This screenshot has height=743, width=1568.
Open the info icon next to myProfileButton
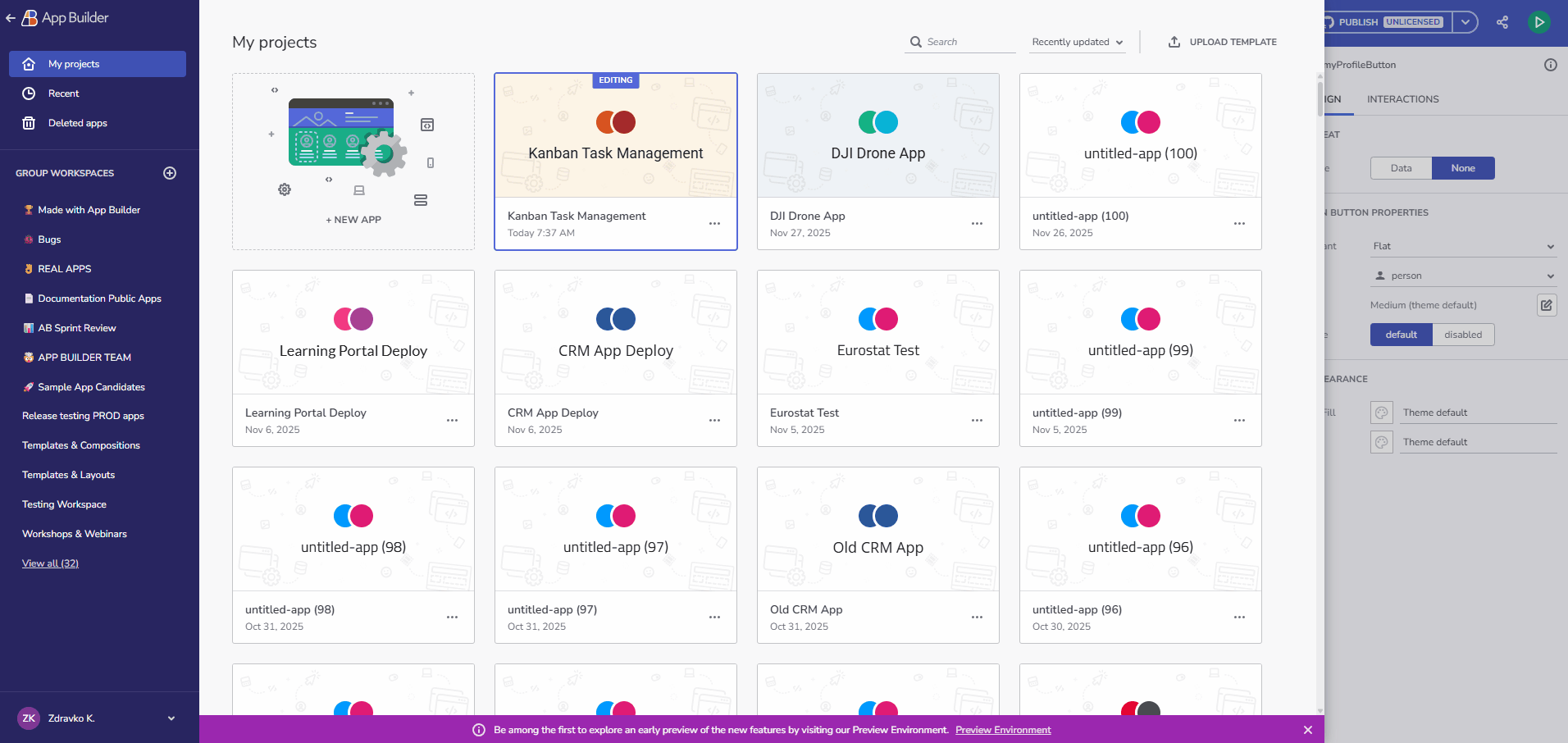1550,65
